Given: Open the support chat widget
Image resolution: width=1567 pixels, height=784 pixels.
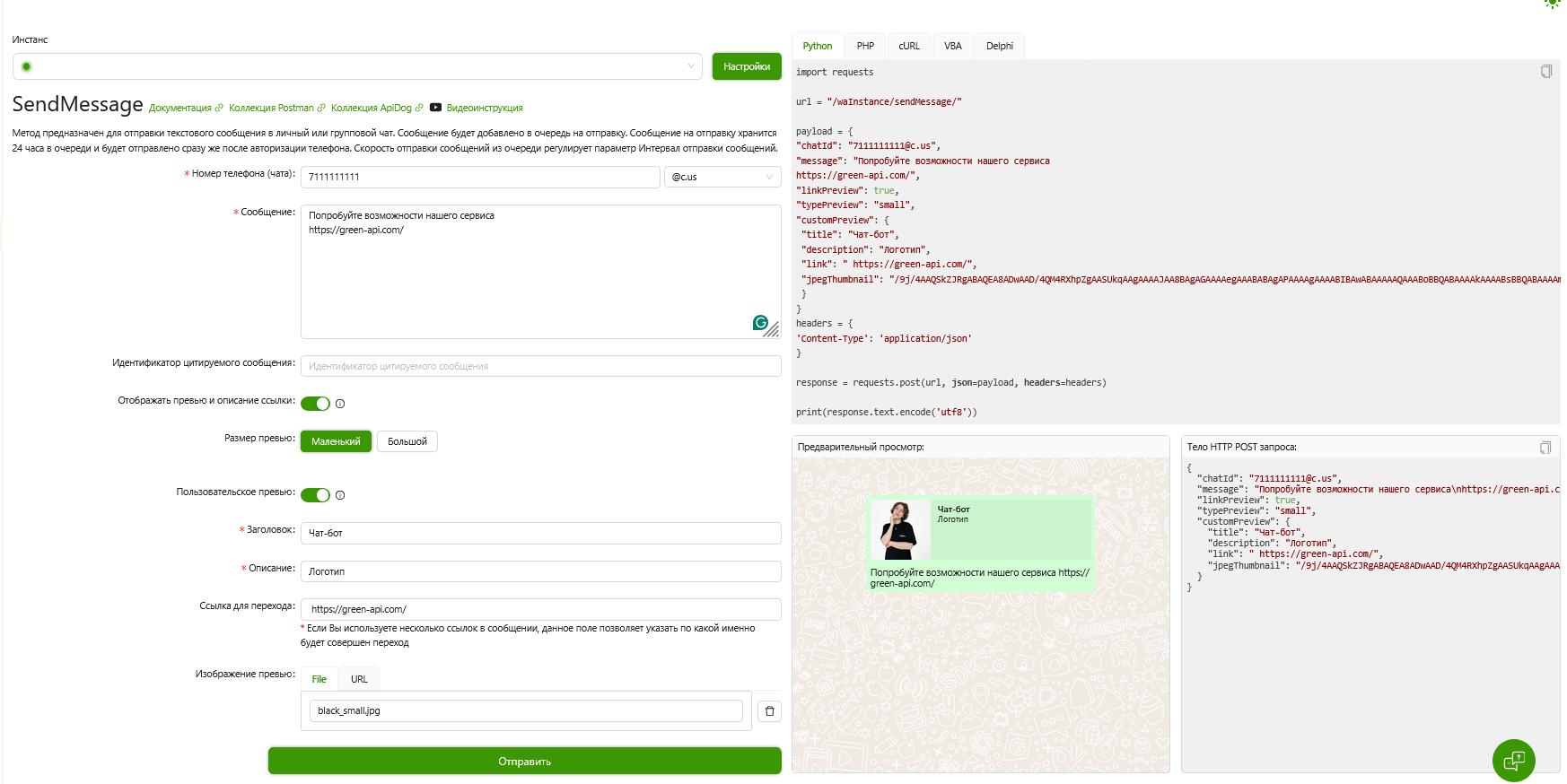Looking at the screenshot, I should (x=1513, y=761).
